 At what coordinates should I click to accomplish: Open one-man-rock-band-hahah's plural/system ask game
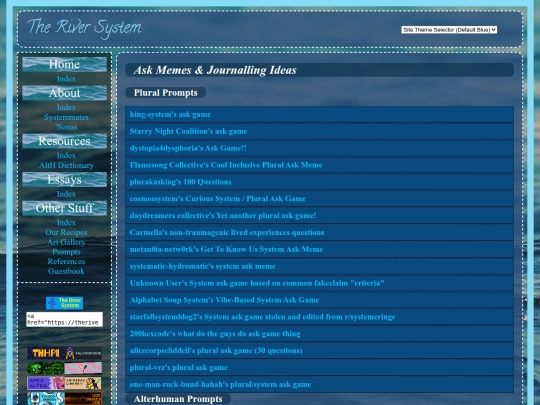(319, 385)
